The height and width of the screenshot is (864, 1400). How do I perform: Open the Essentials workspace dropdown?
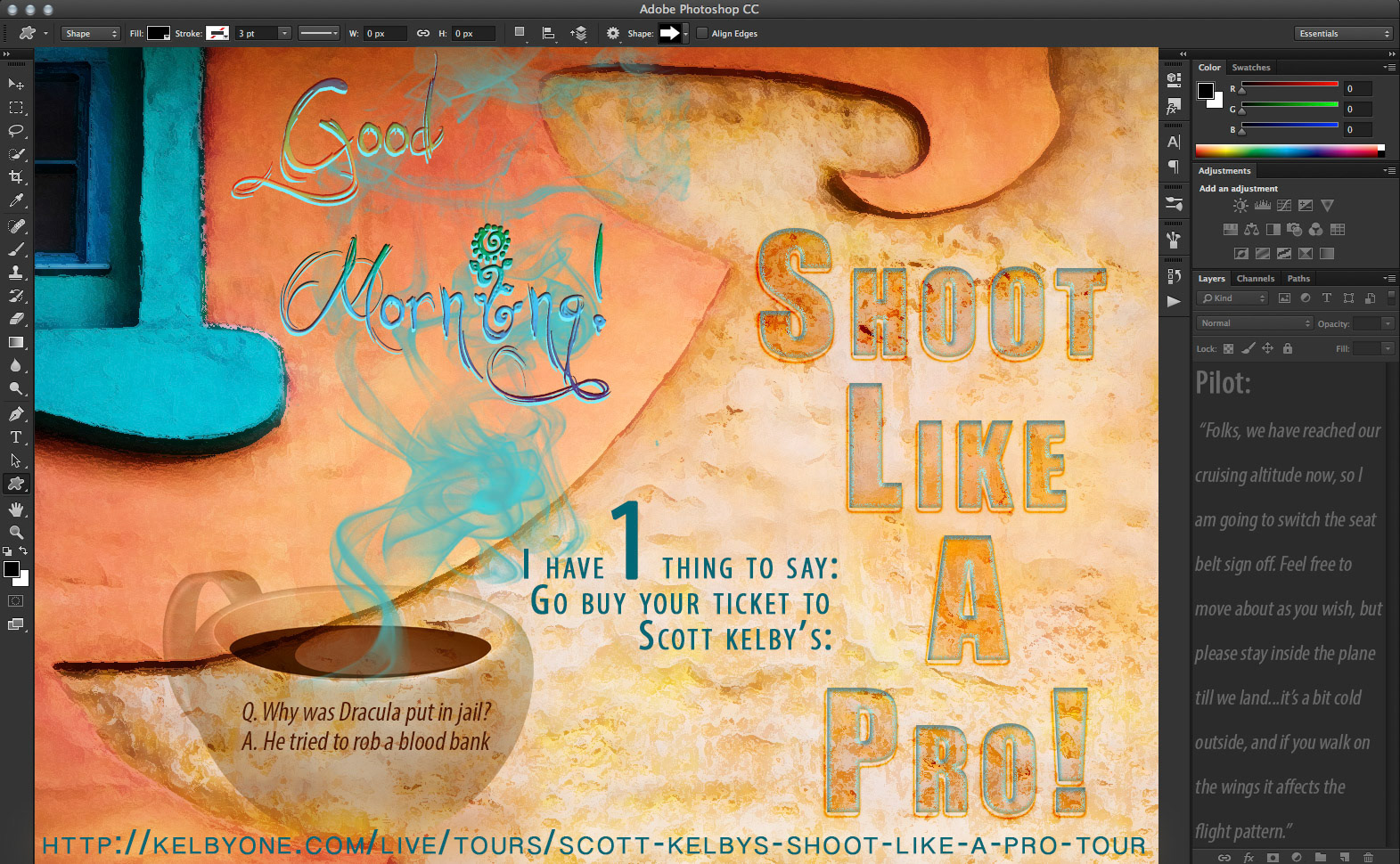(1344, 34)
